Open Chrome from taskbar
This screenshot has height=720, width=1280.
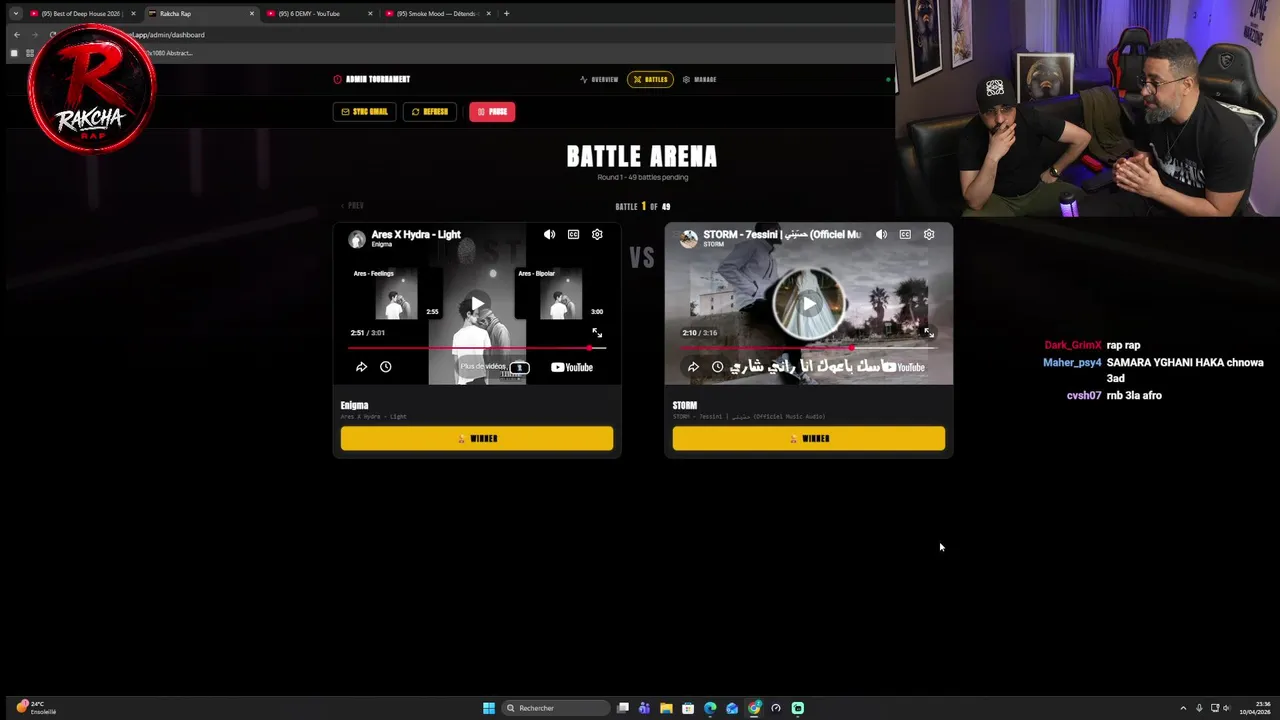[754, 708]
